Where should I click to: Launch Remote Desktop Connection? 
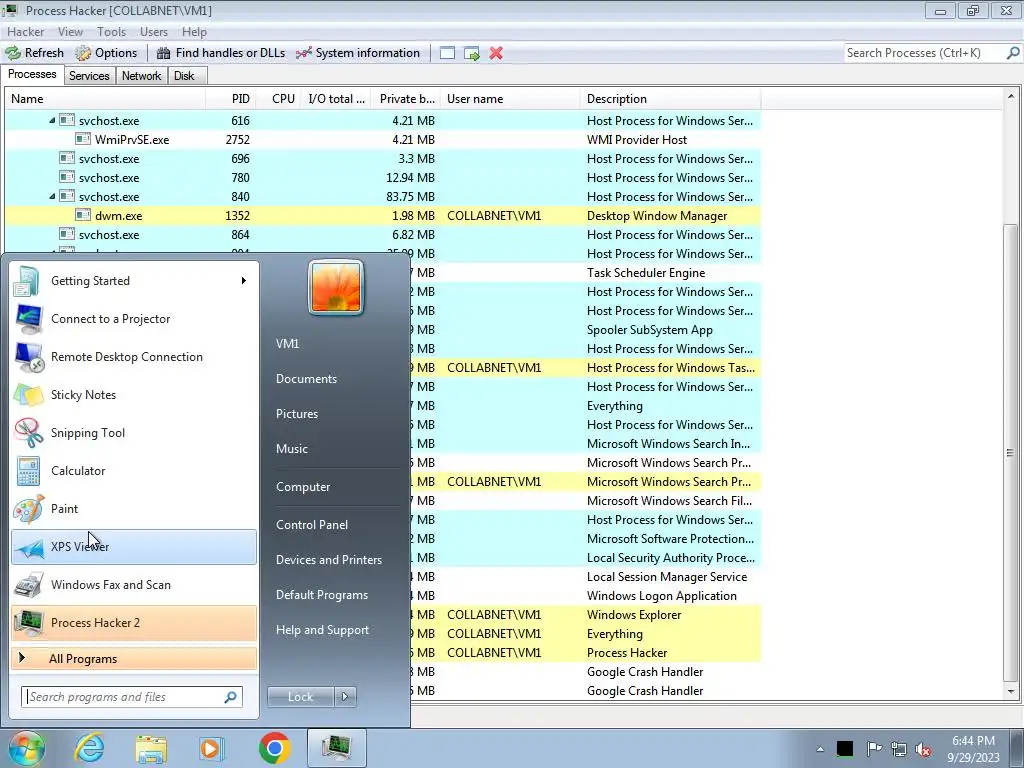click(x=134, y=357)
